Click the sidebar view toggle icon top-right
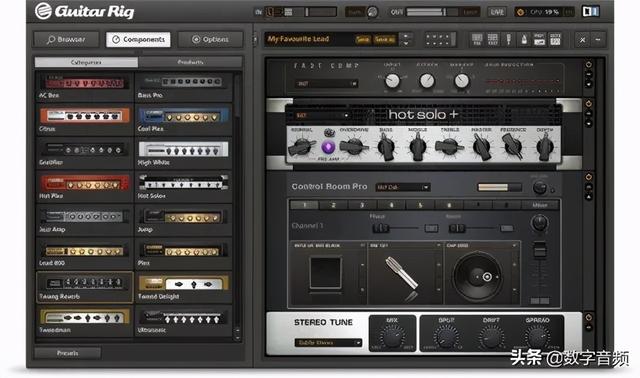 click(x=590, y=11)
